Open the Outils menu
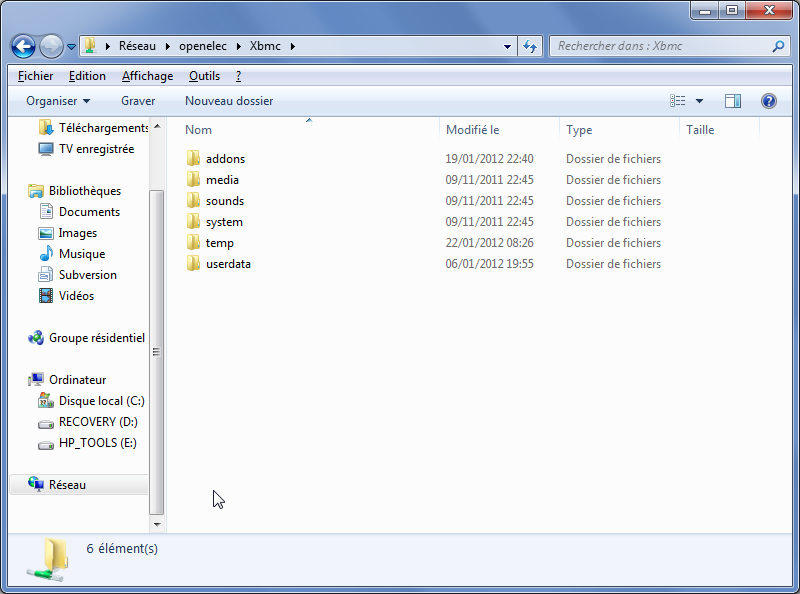The image size is (800, 594). [x=204, y=76]
